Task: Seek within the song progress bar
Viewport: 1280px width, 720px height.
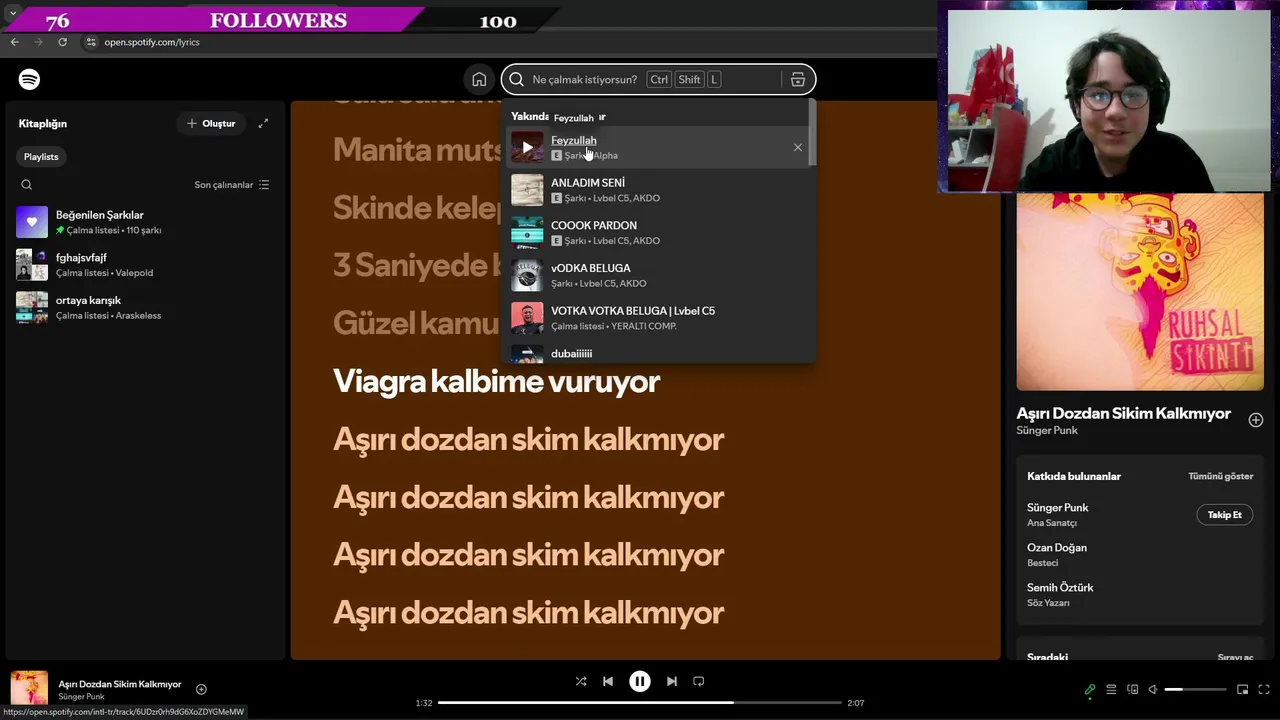Action: tap(639, 703)
